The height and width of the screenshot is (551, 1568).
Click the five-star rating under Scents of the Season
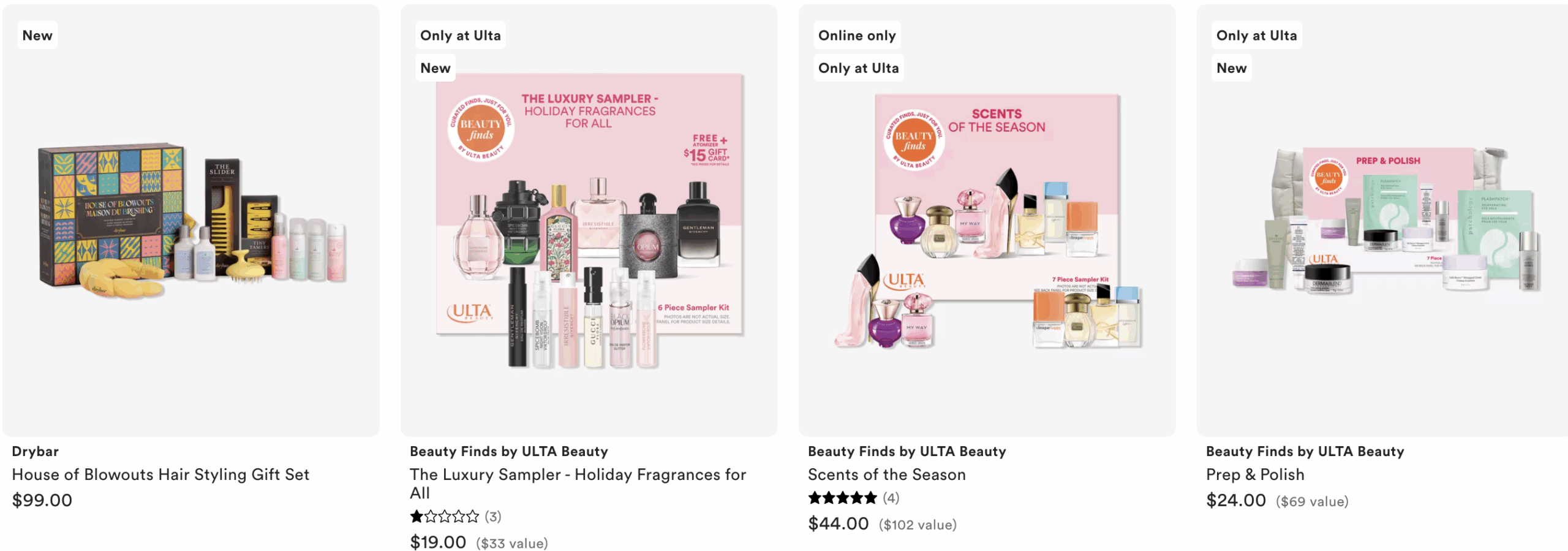(x=843, y=498)
